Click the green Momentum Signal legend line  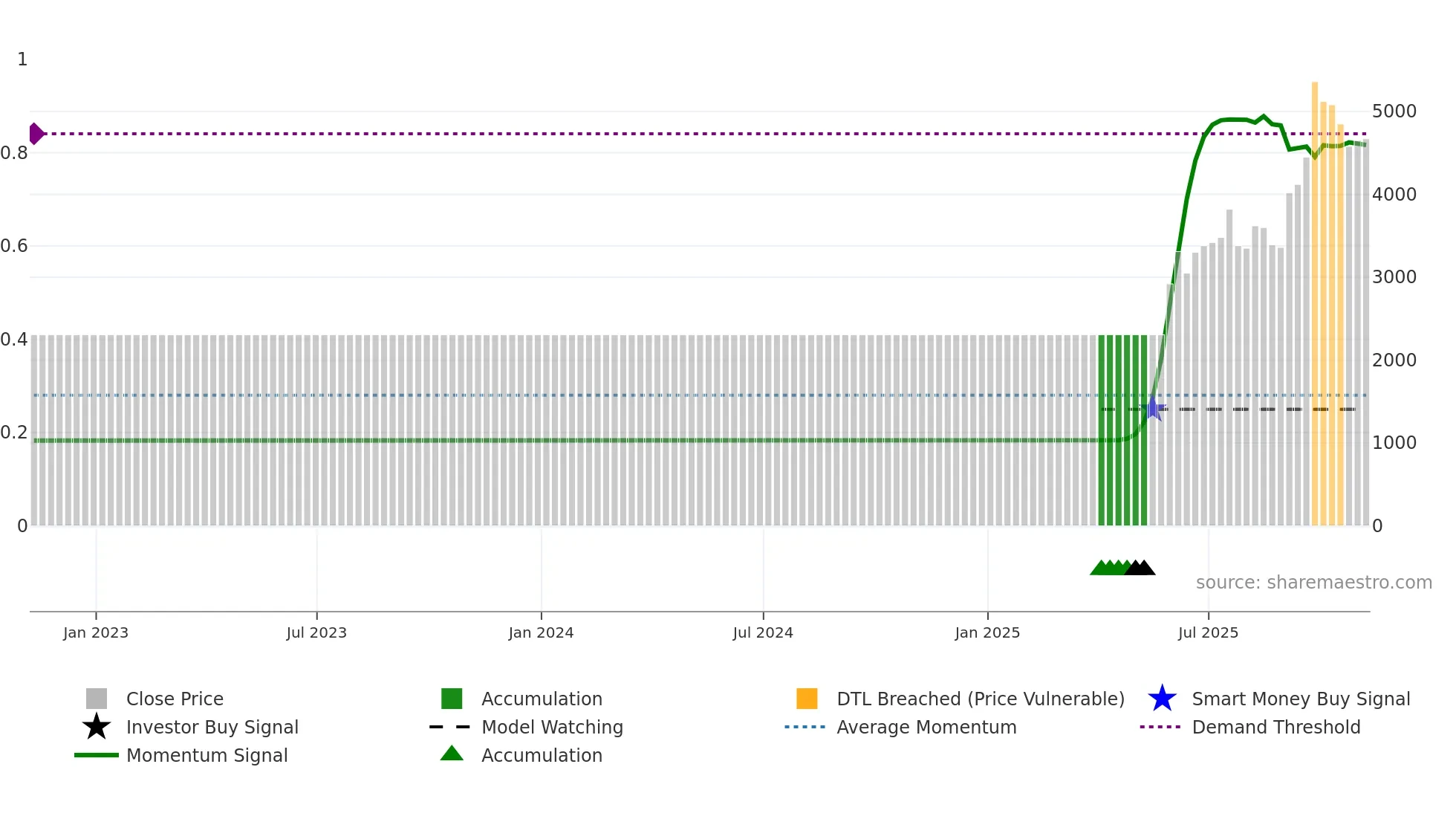pyautogui.click(x=97, y=755)
